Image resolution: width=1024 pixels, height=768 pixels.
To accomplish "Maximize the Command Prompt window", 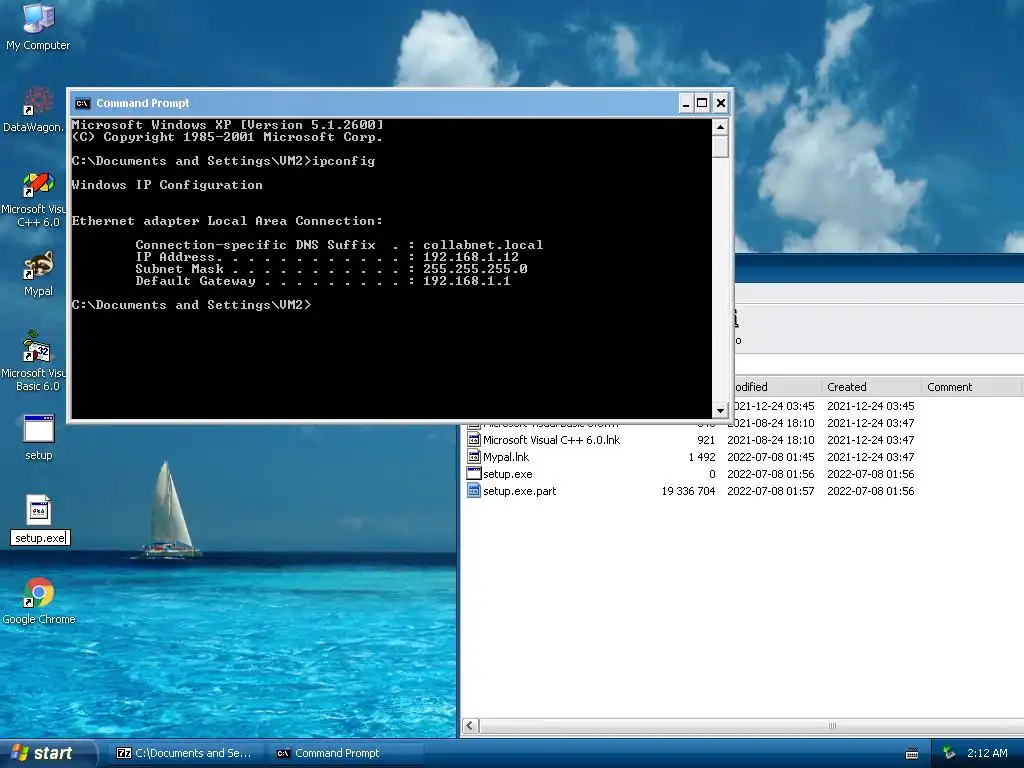I will click(702, 103).
